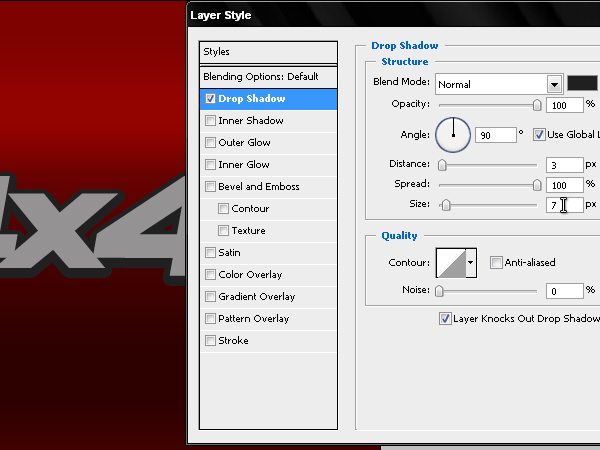Uncheck the Drop Shadow checkbox

[210, 99]
